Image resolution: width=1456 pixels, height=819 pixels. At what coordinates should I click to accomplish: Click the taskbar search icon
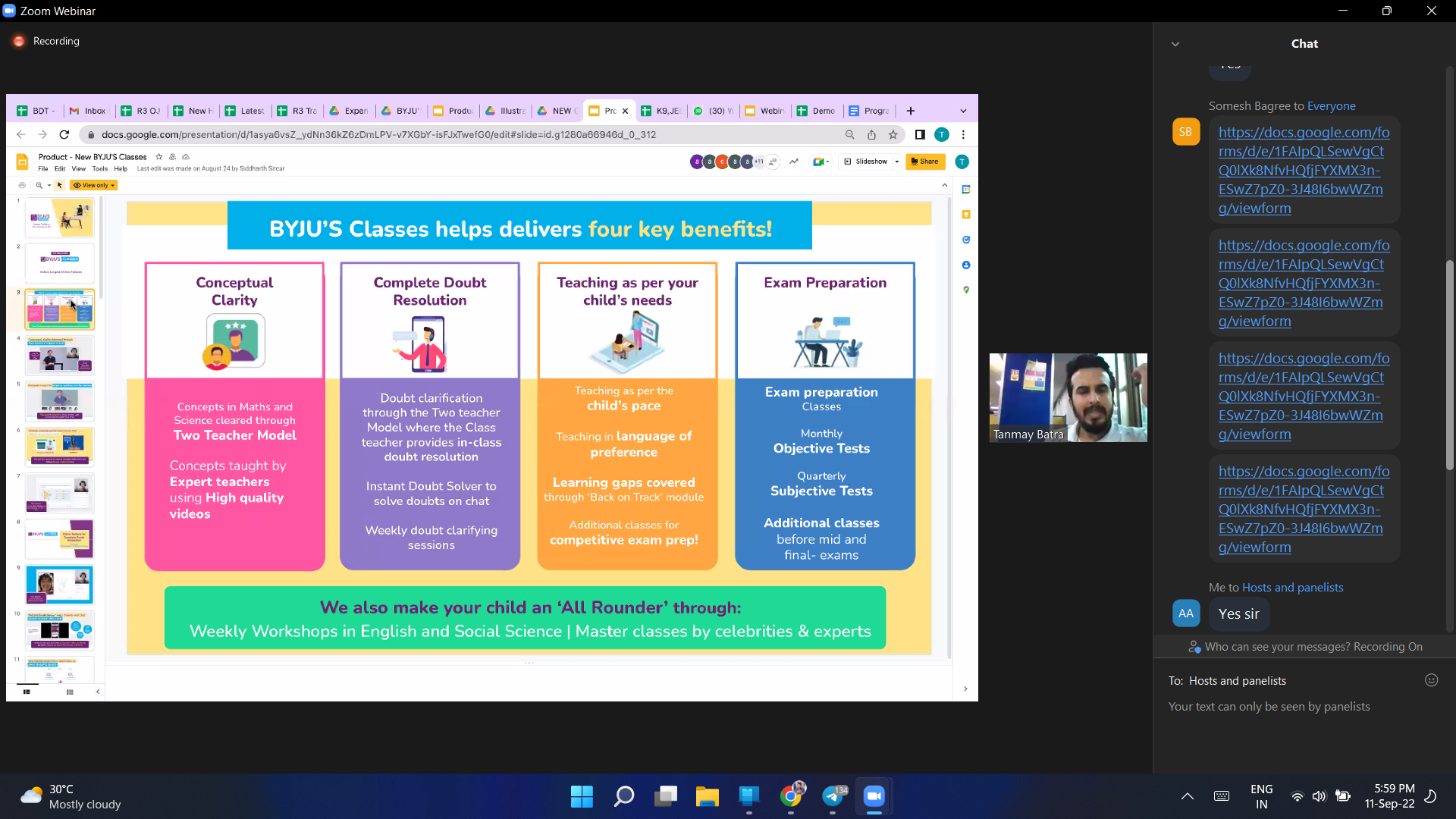pyautogui.click(x=623, y=796)
